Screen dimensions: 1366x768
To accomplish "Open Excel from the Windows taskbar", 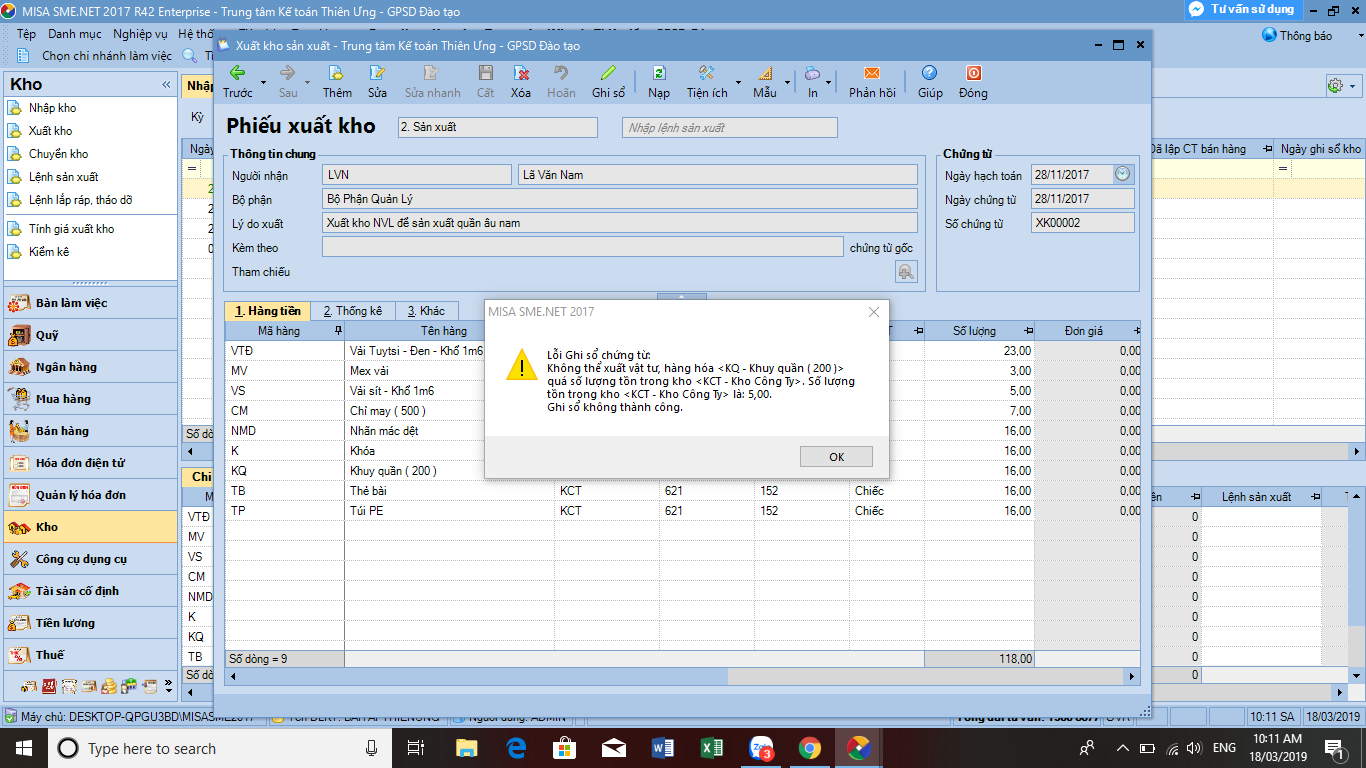I will [x=712, y=748].
